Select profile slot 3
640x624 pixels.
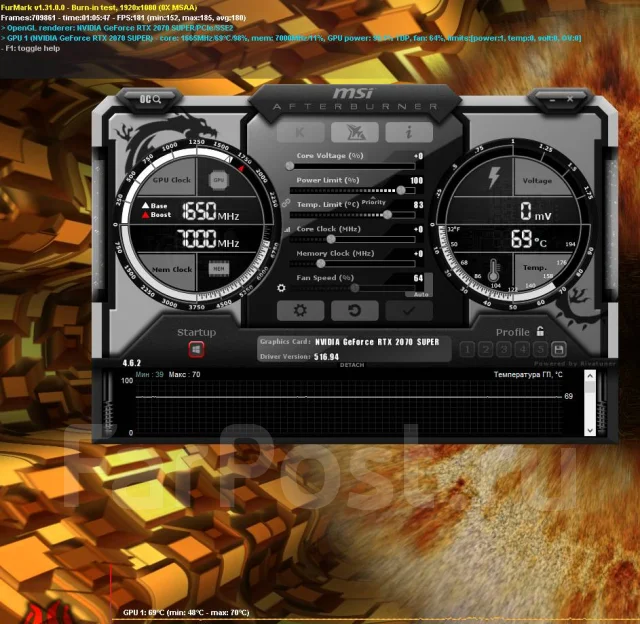[x=504, y=349]
